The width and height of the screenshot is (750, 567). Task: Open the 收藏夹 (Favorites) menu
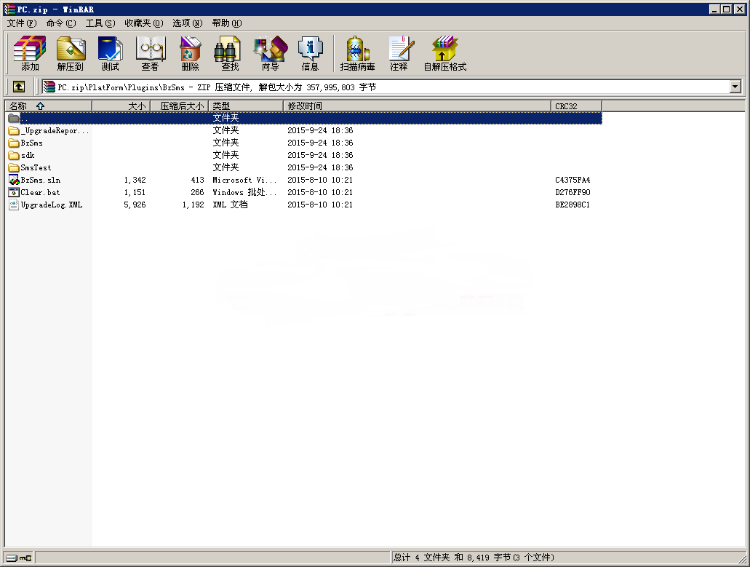point(143,23)
